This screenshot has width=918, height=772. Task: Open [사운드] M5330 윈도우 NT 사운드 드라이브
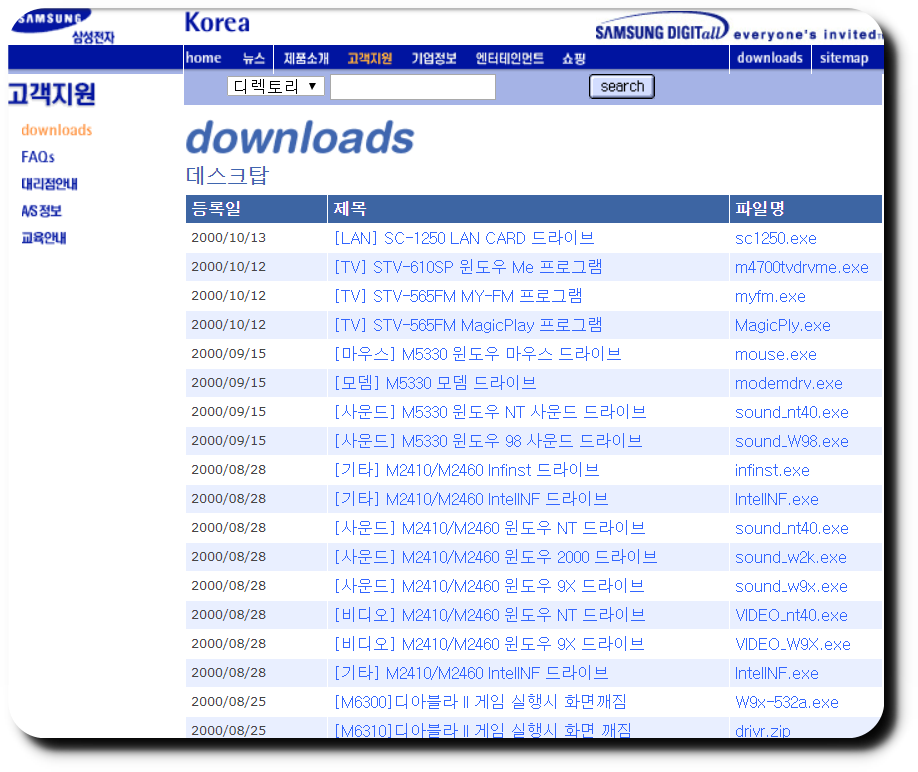point(491,412)
